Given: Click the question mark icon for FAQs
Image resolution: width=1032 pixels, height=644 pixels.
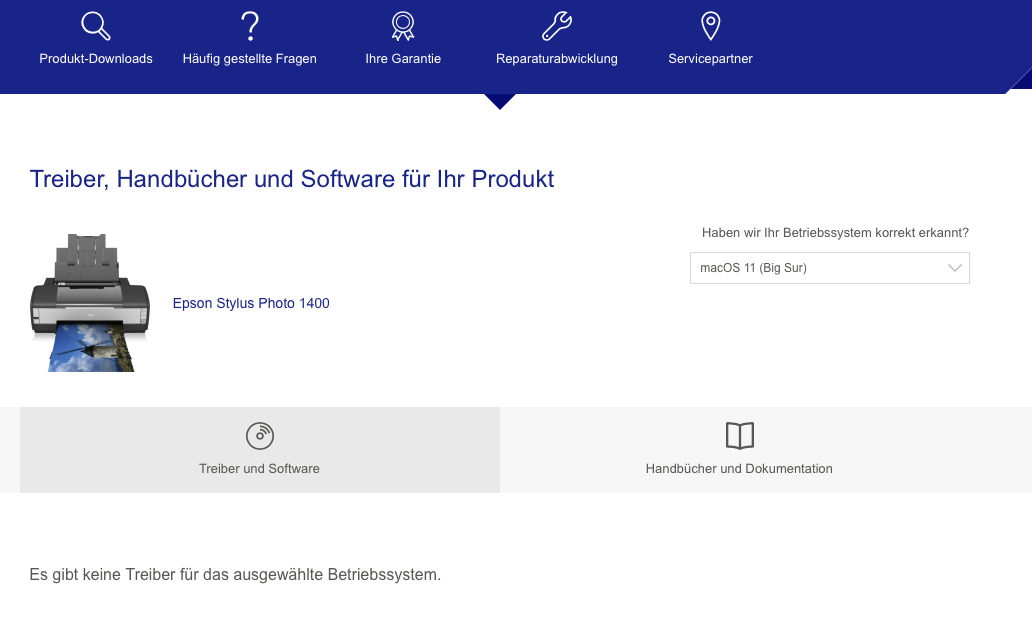Looking at the screenshot, I should pyautogui.click(x=249, y=26).
